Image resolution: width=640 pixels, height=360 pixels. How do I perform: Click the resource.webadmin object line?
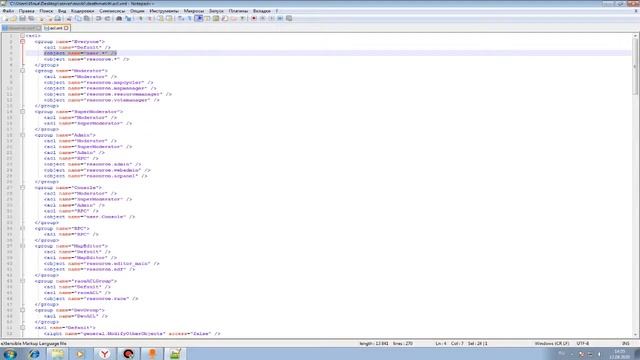[x=97, y=170]
